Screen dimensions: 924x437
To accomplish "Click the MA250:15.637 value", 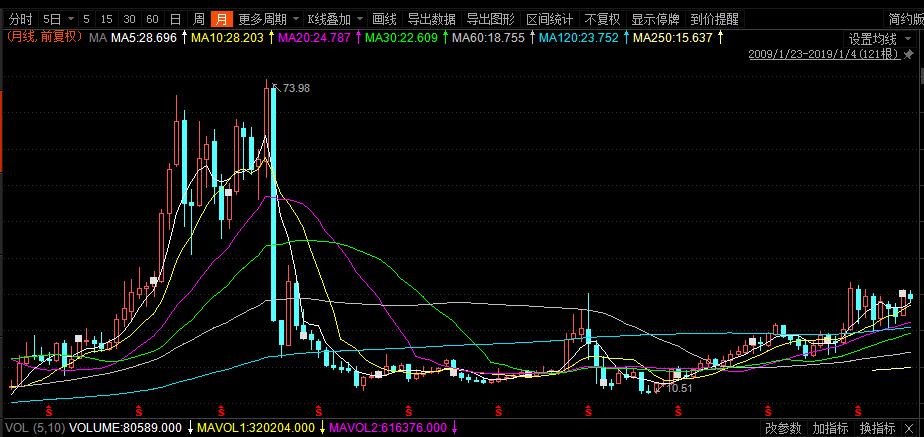I will tap(672, 38).
